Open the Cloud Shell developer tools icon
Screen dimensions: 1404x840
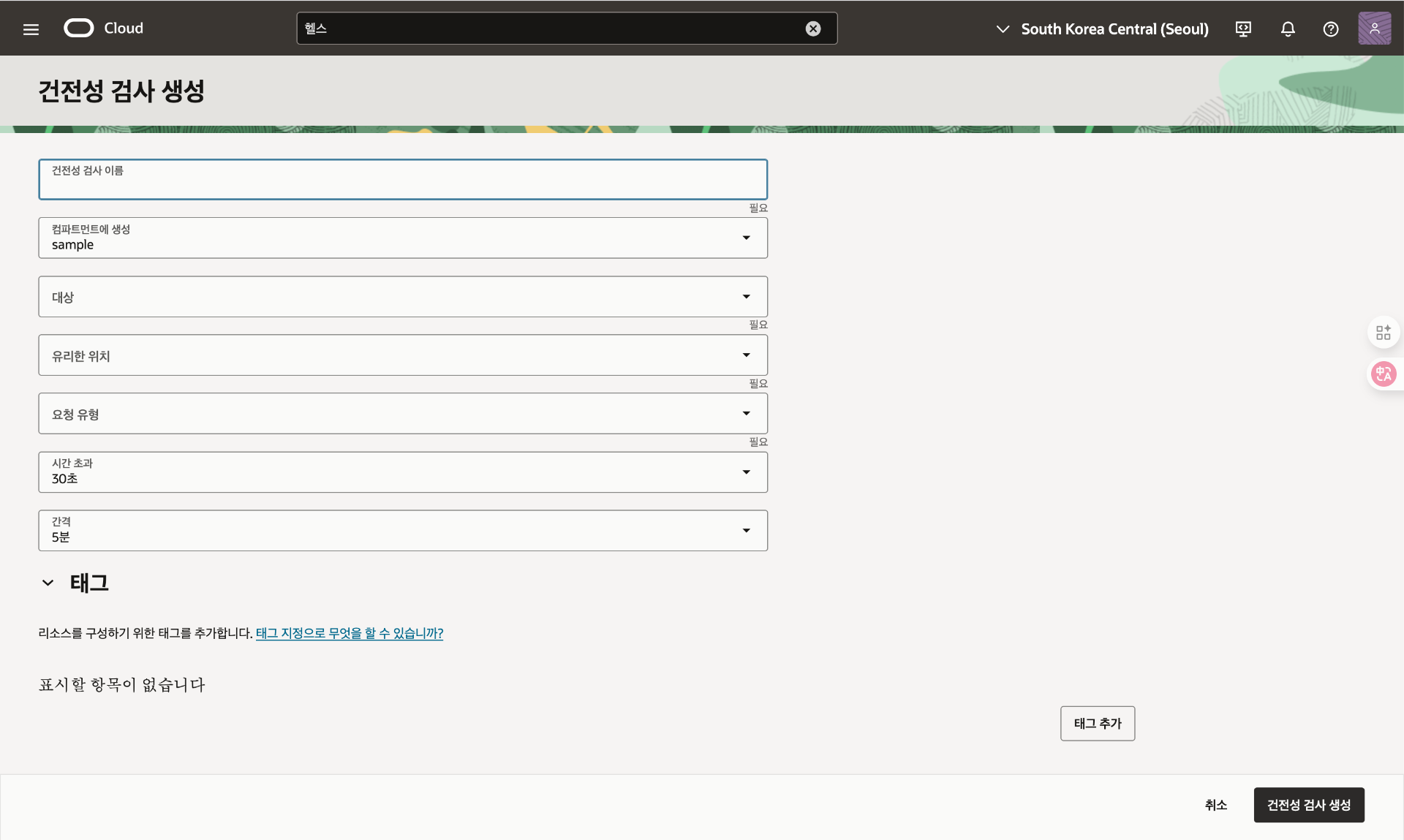(x=1243, y=29)
